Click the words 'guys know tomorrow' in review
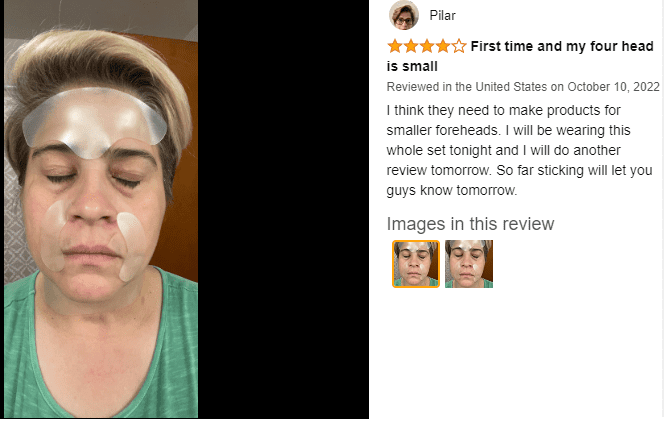Image resolution: width=664 pixels, height=422 pixels. pyautogui.click(x=451, y=190)
